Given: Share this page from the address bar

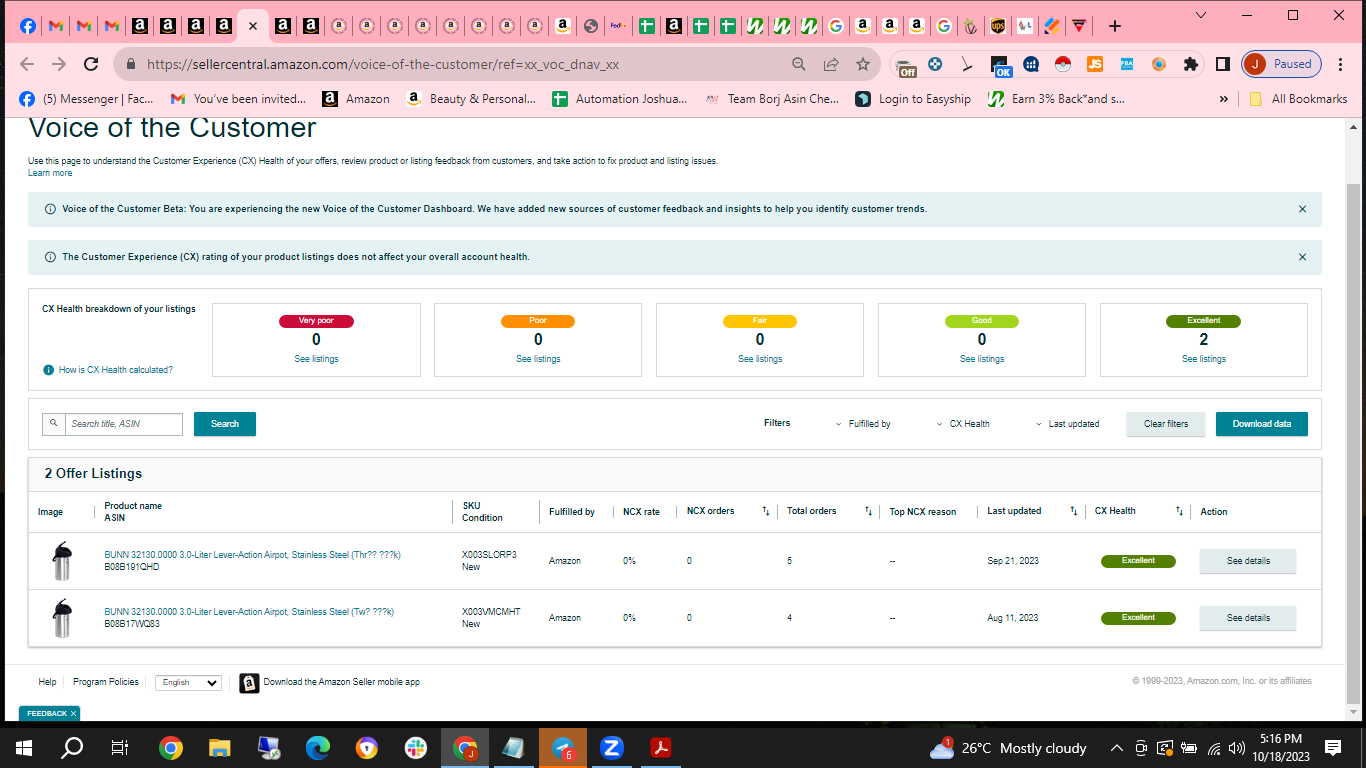Looking at the screenshot, I should click(830, 64).
